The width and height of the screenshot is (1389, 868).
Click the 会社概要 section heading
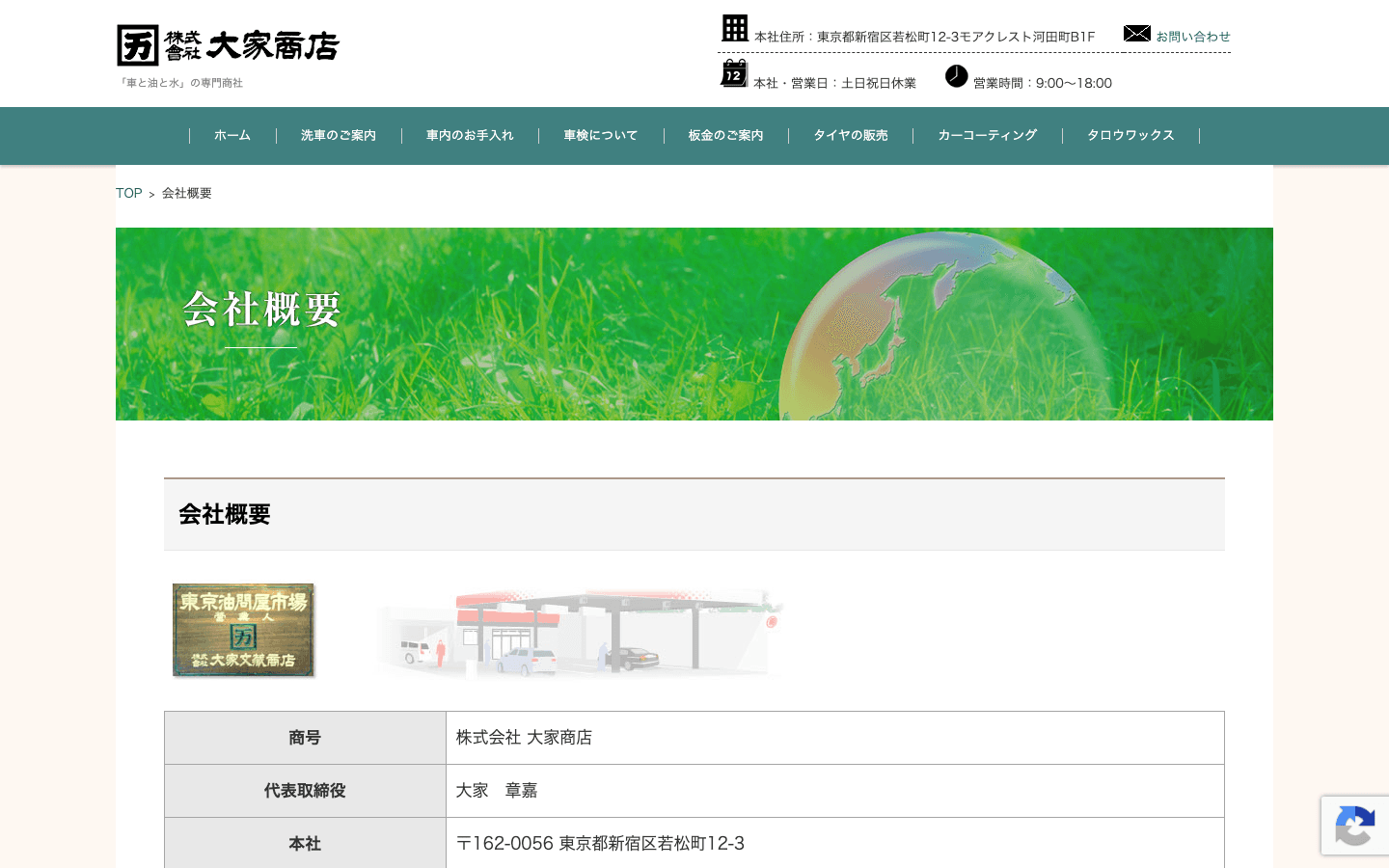coord(694,515)
